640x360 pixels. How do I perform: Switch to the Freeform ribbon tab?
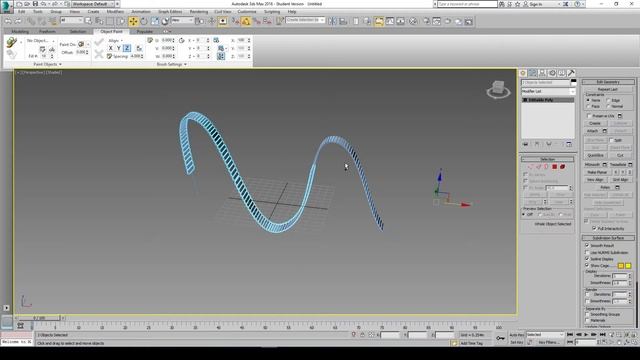tap(47, 31)
